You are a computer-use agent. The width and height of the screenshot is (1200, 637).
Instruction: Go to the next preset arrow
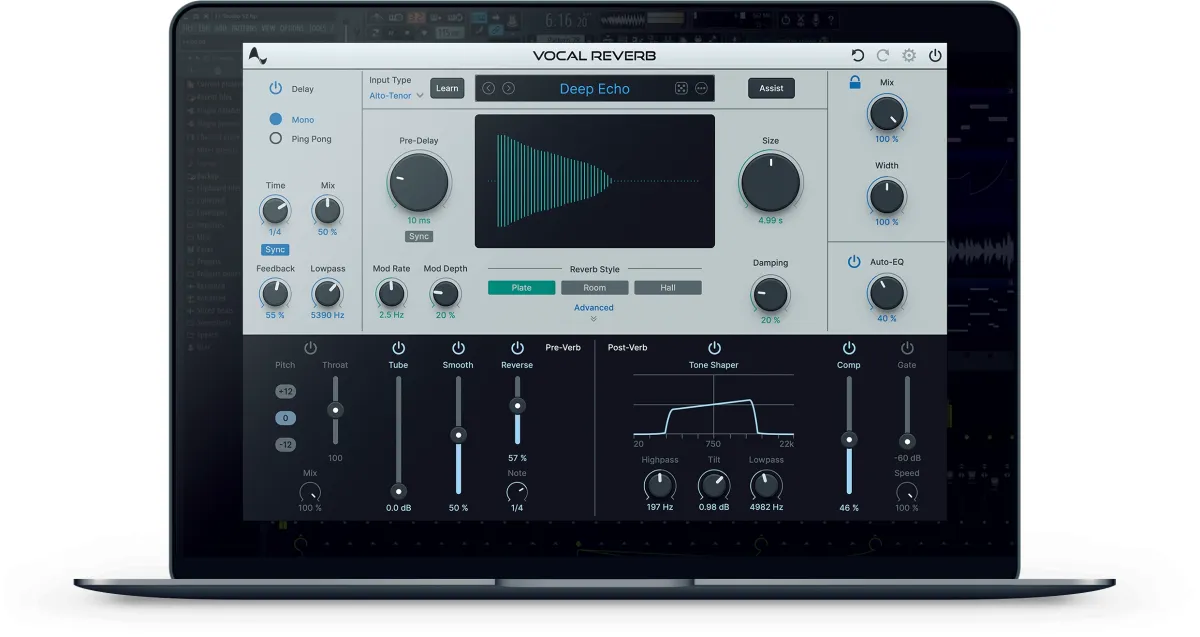(508, 88)
